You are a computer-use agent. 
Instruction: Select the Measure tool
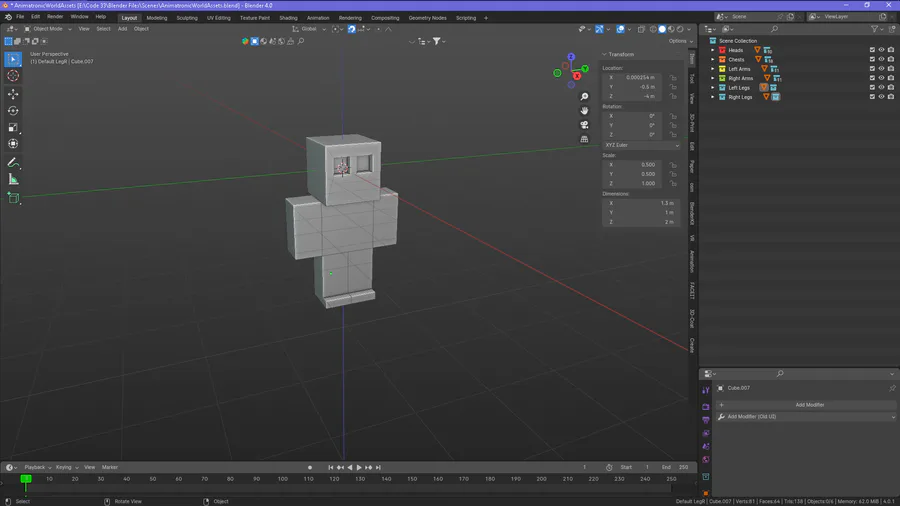(x=13, y=180)
